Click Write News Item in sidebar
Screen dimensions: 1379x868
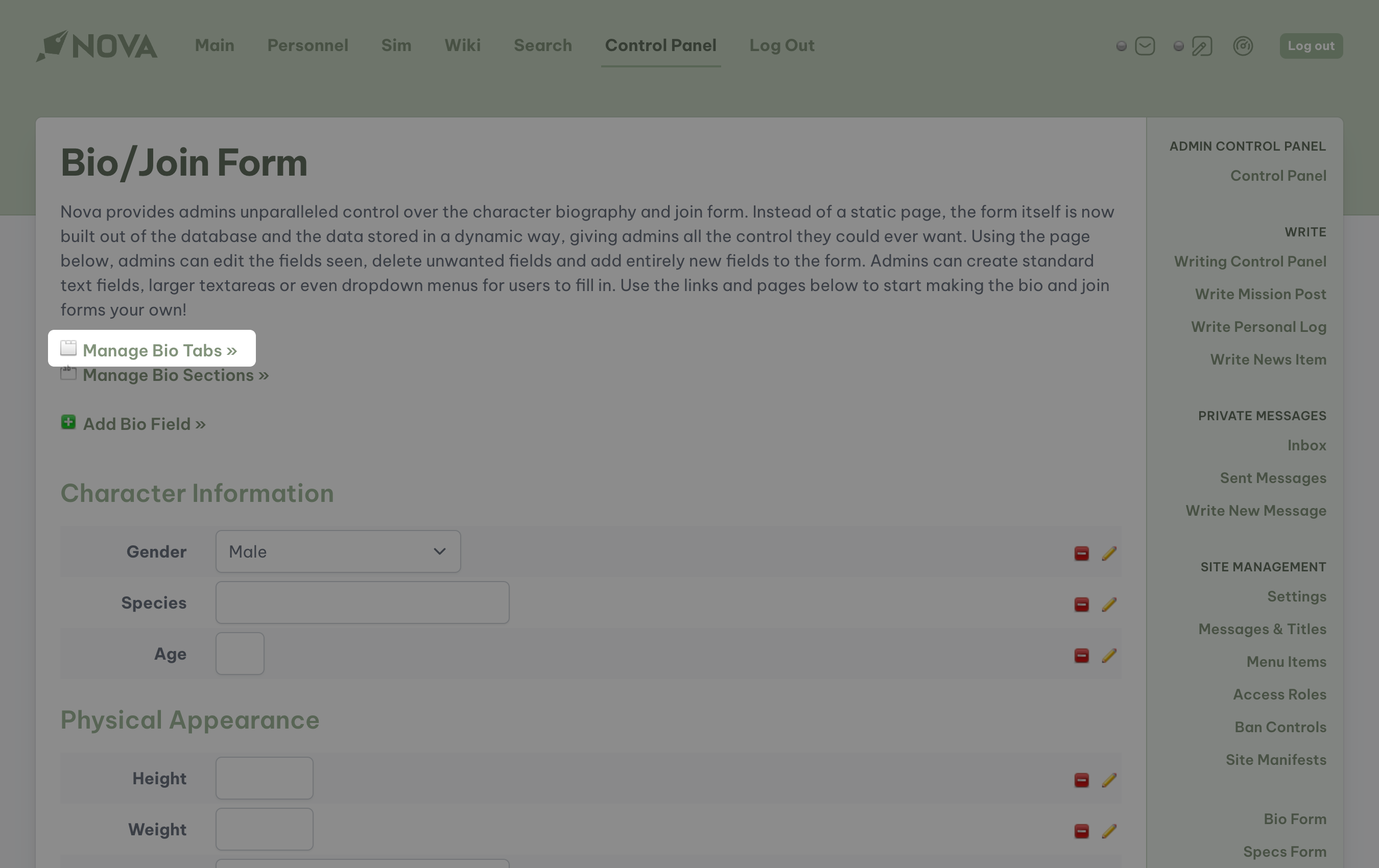point(1269,359)
